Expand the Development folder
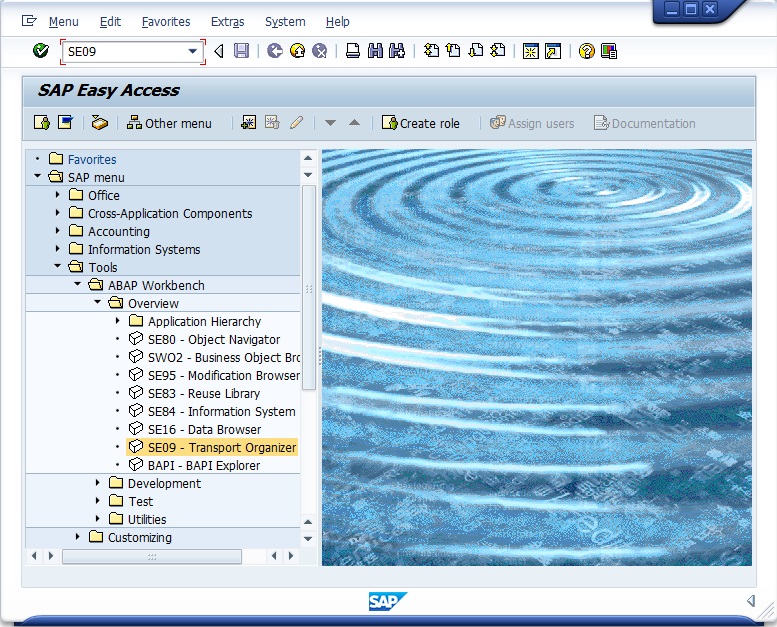 pos(98,482)
